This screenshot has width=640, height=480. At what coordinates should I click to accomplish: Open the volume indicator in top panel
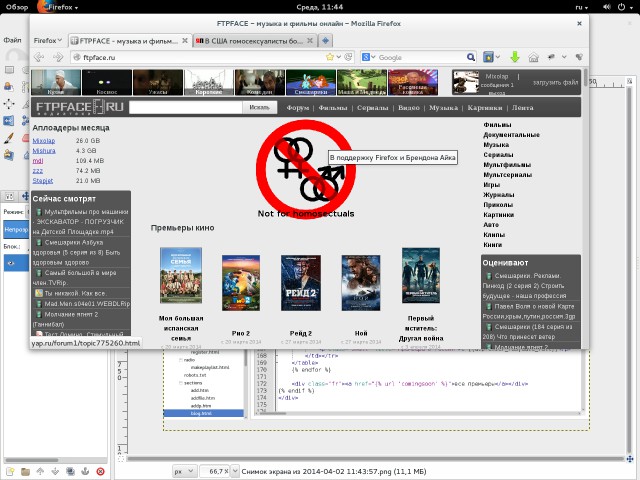click(607, 7)
